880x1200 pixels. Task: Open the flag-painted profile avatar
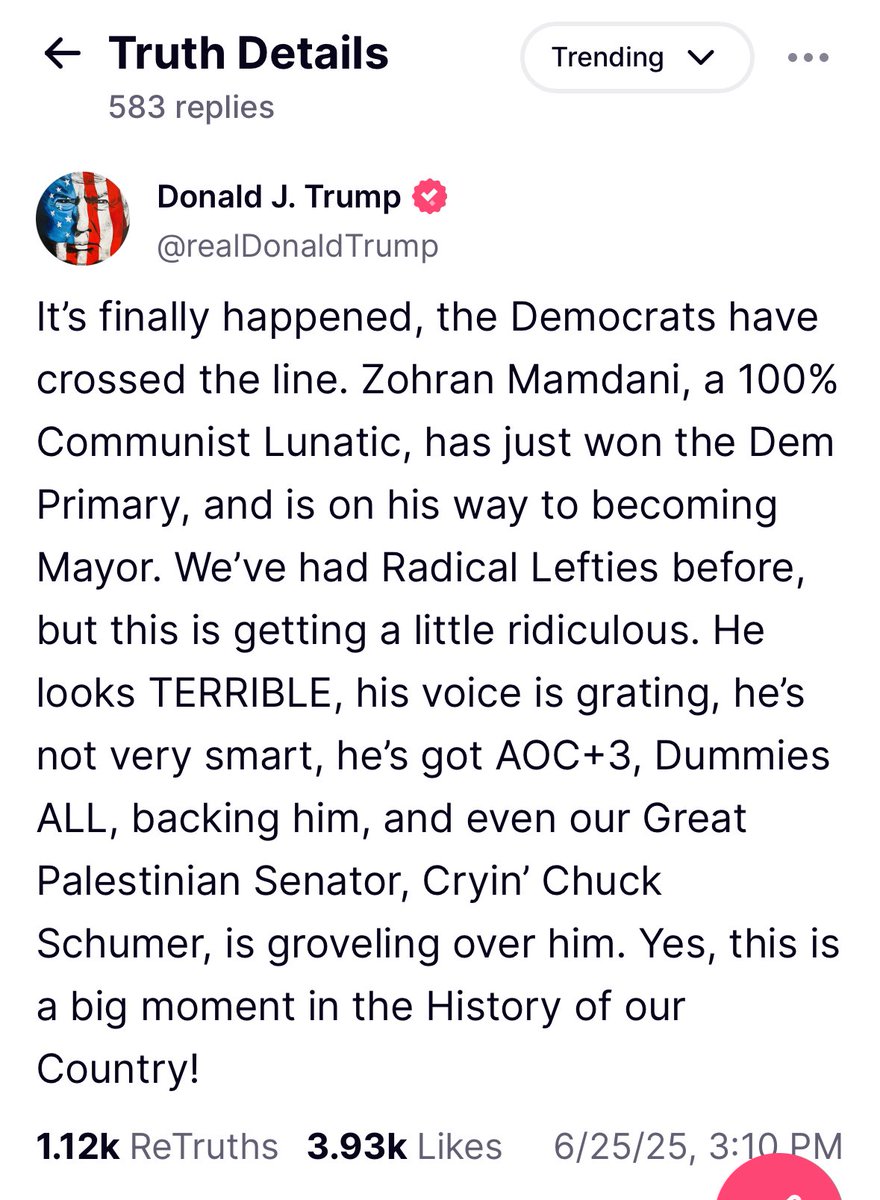pyautogui.click(x=82, y=219)
